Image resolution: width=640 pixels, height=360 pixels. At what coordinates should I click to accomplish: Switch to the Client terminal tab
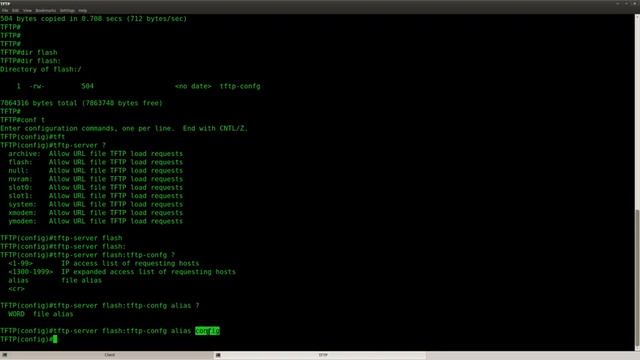[107, 355]
